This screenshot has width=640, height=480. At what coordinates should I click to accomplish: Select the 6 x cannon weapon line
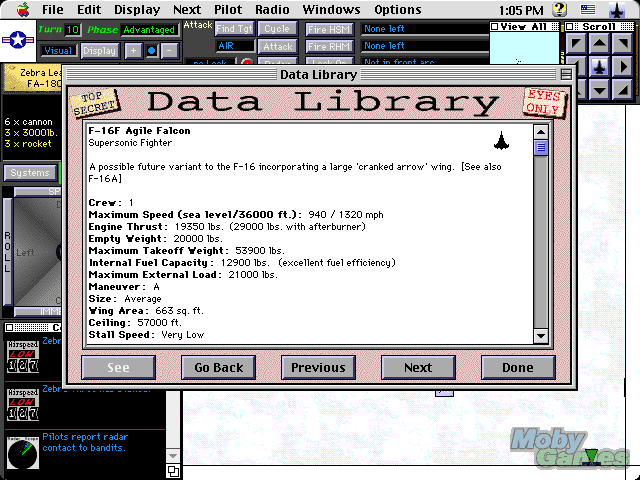[x=29, y=122]
